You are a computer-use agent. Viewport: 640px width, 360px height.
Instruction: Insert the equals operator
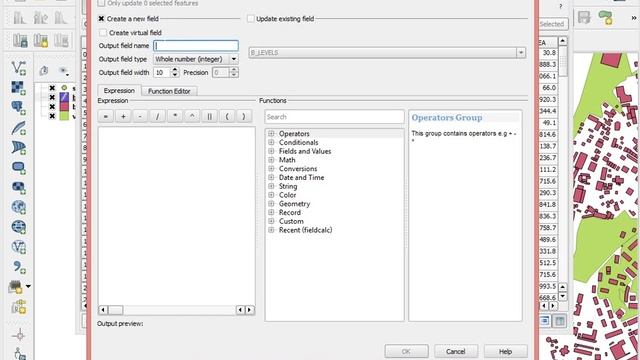tap(106, 116)
